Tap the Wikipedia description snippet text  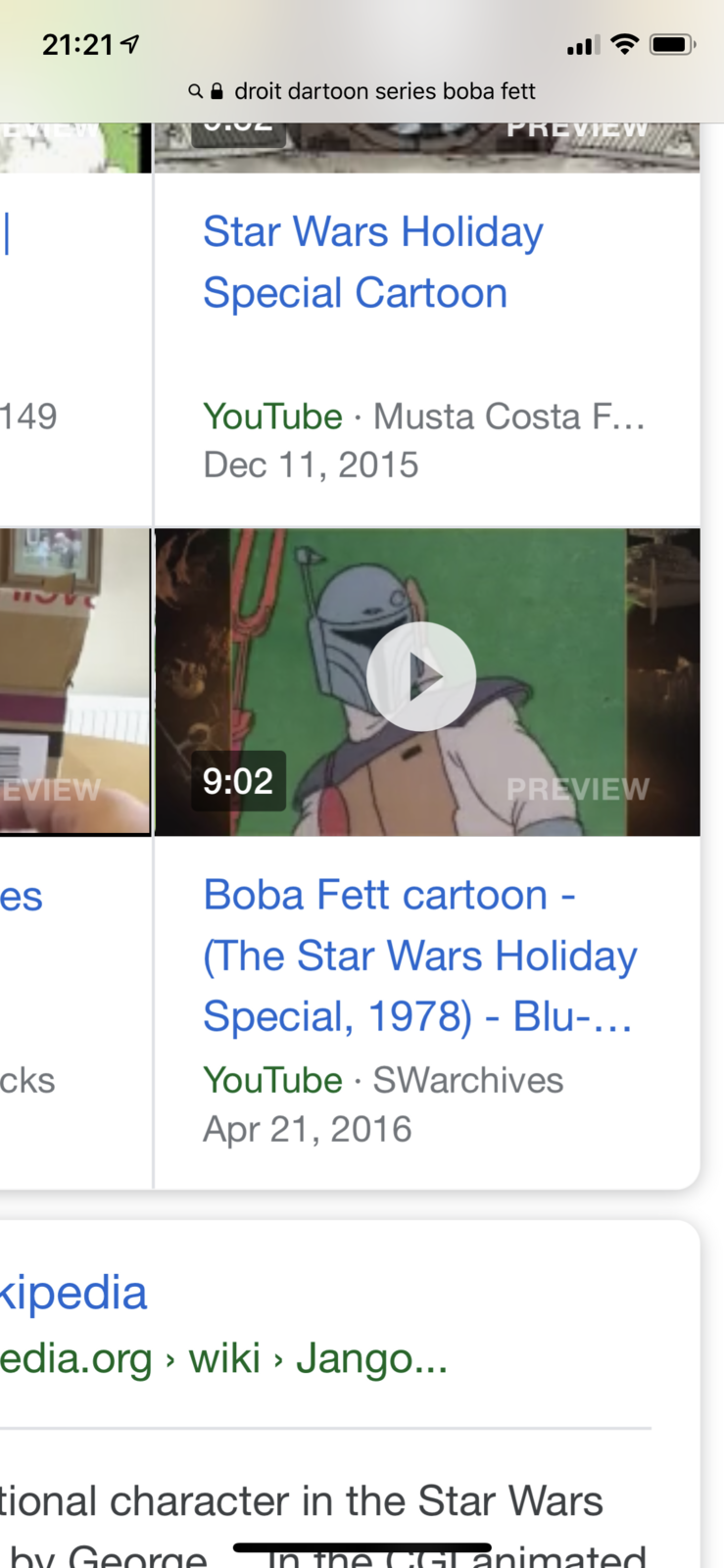(x=304, y=1502)
